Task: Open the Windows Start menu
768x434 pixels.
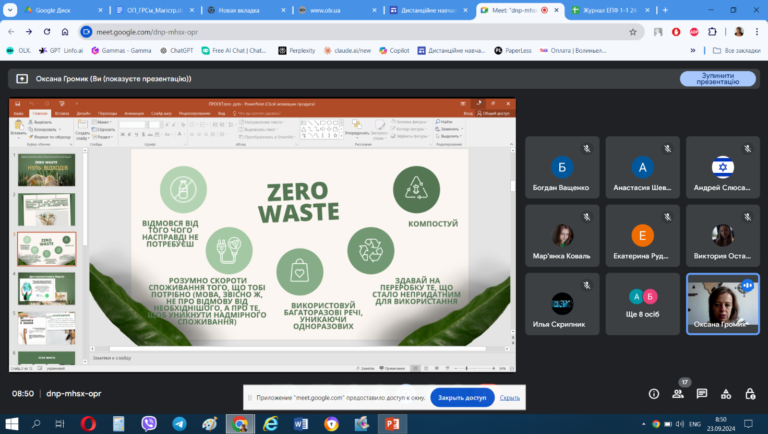Action: [x=11, y=424]
